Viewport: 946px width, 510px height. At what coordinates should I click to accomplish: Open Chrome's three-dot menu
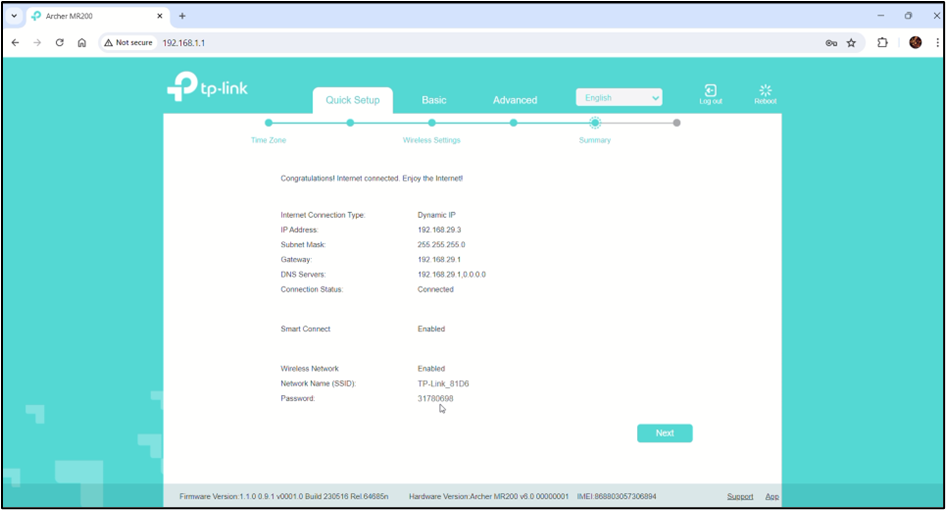[x=937, y=43]
